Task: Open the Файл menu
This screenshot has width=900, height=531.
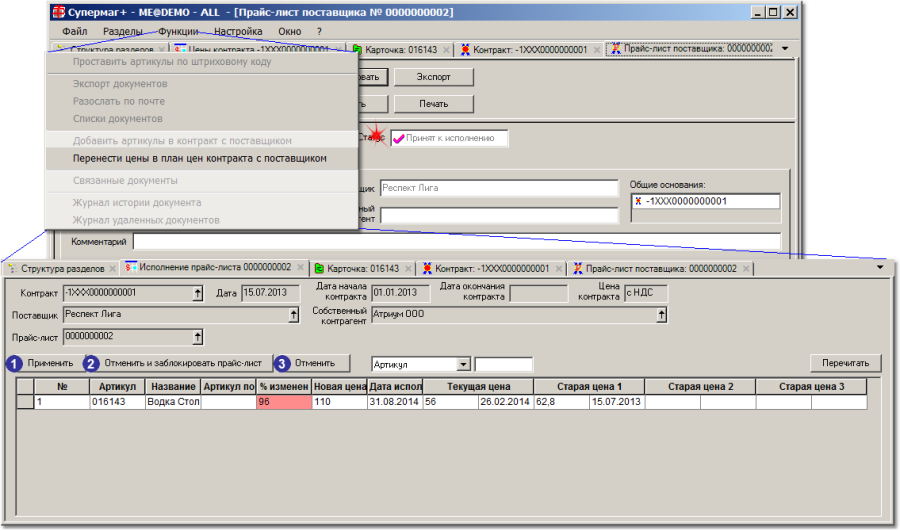Action: 75,31
